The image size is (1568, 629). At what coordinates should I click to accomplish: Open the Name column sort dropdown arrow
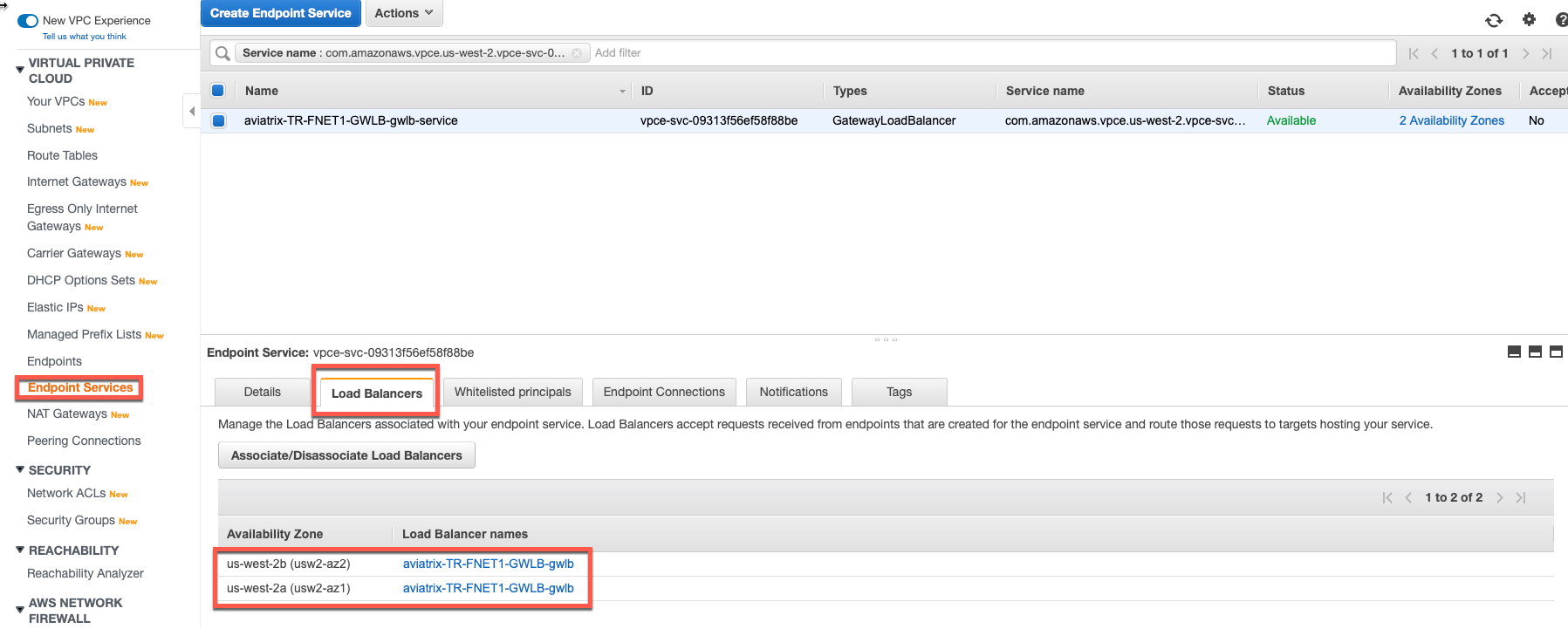click(622, 91)
